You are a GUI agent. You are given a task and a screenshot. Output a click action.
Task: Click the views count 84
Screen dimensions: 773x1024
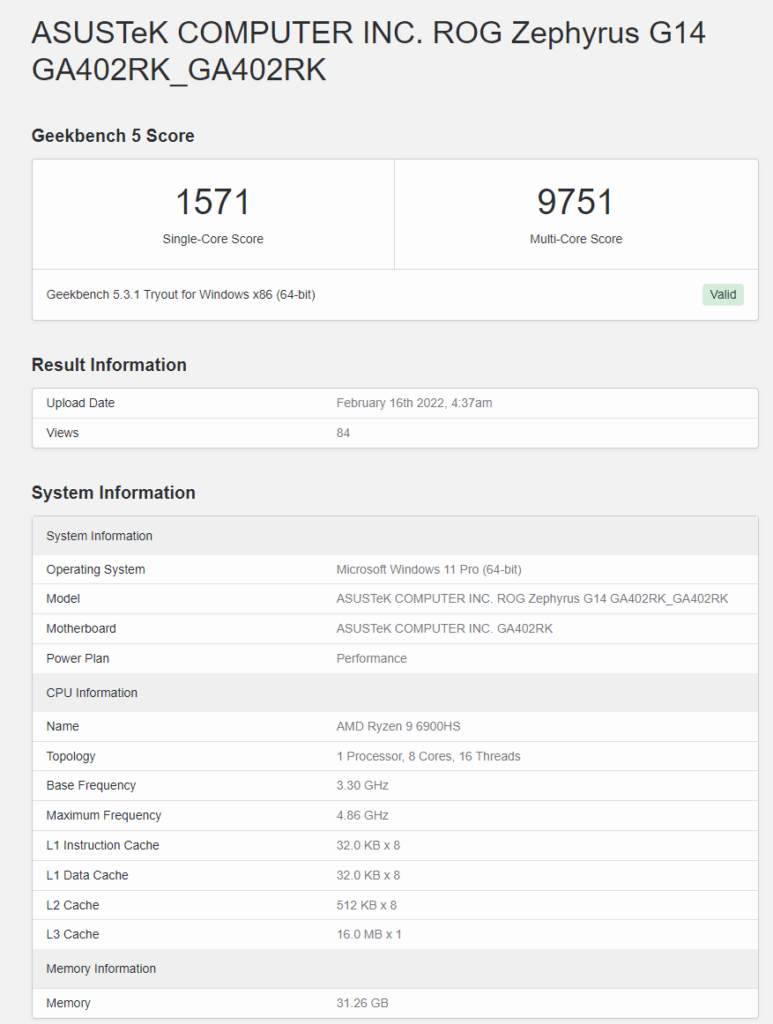click(343, 433)
